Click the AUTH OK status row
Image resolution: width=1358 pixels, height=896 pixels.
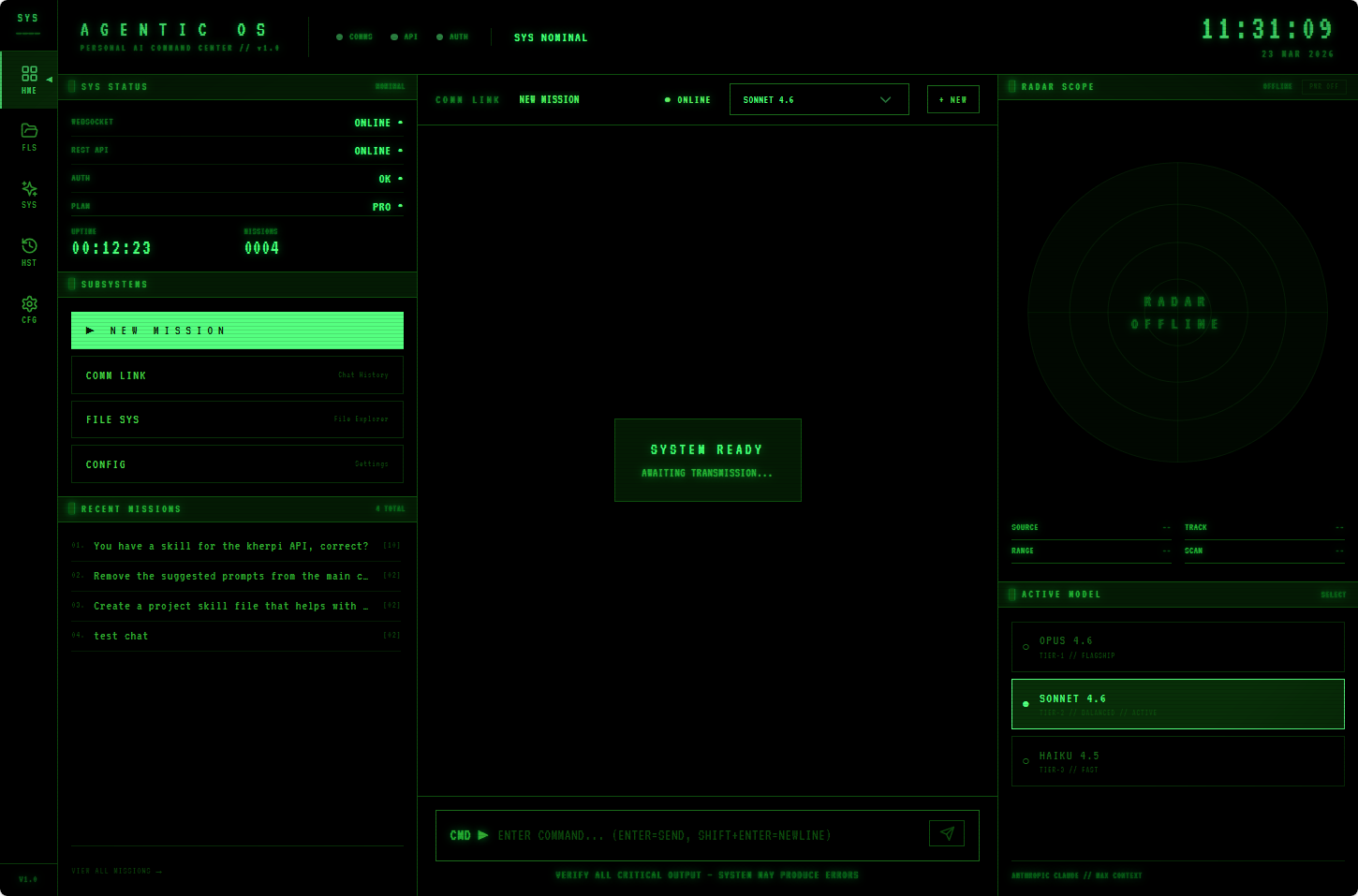point(237,179)
